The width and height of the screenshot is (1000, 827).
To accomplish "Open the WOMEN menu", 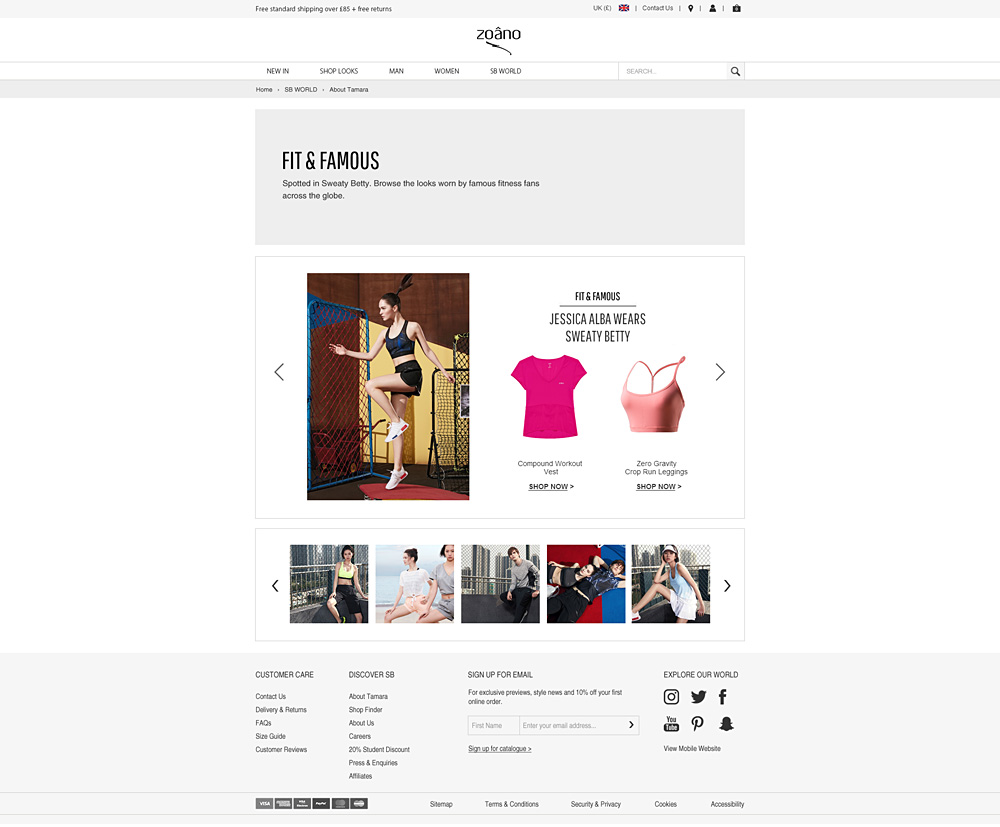I will click(446, 71).
